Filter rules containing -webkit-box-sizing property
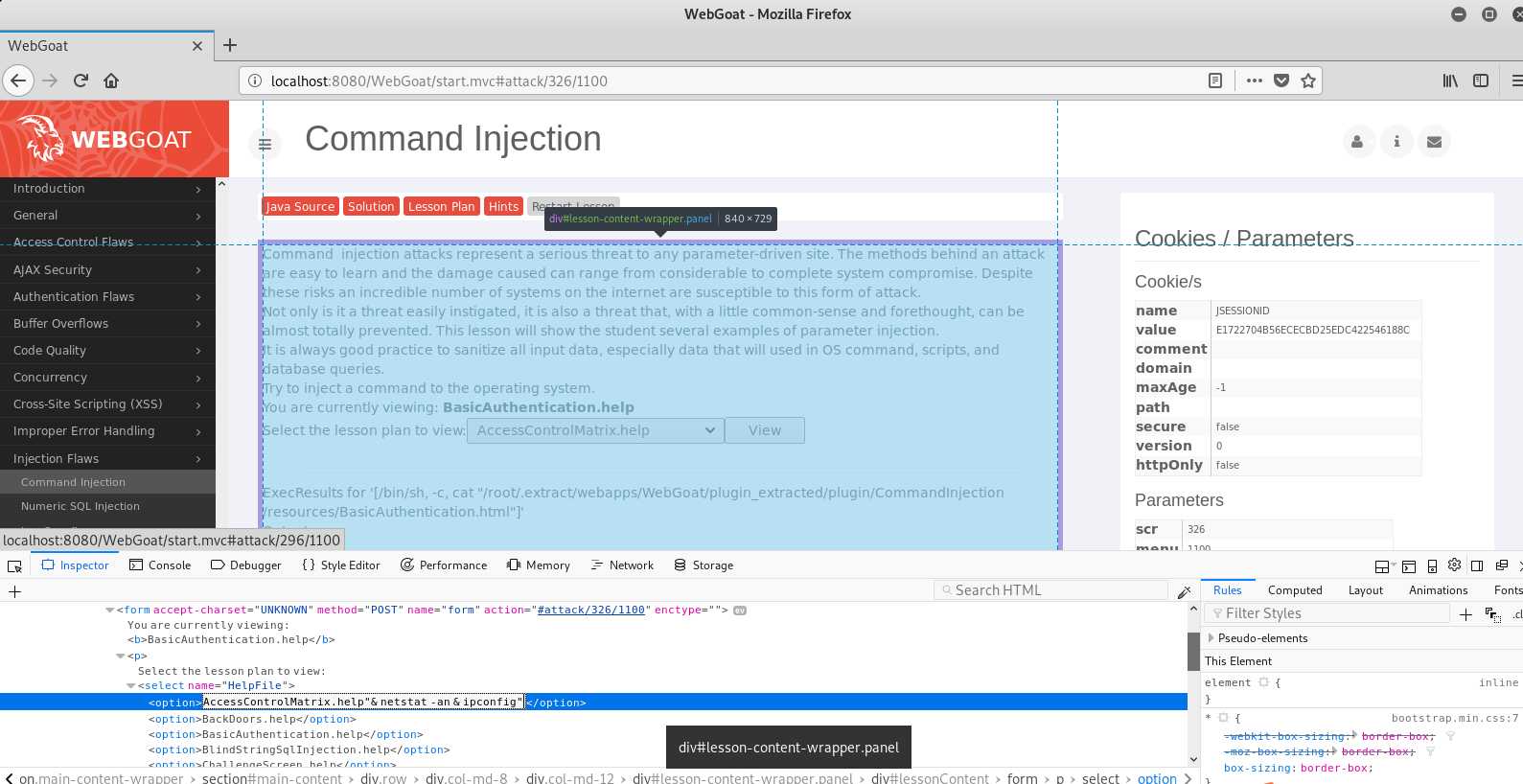This screenshot has width=1523, height=784. click(1450, 736)
